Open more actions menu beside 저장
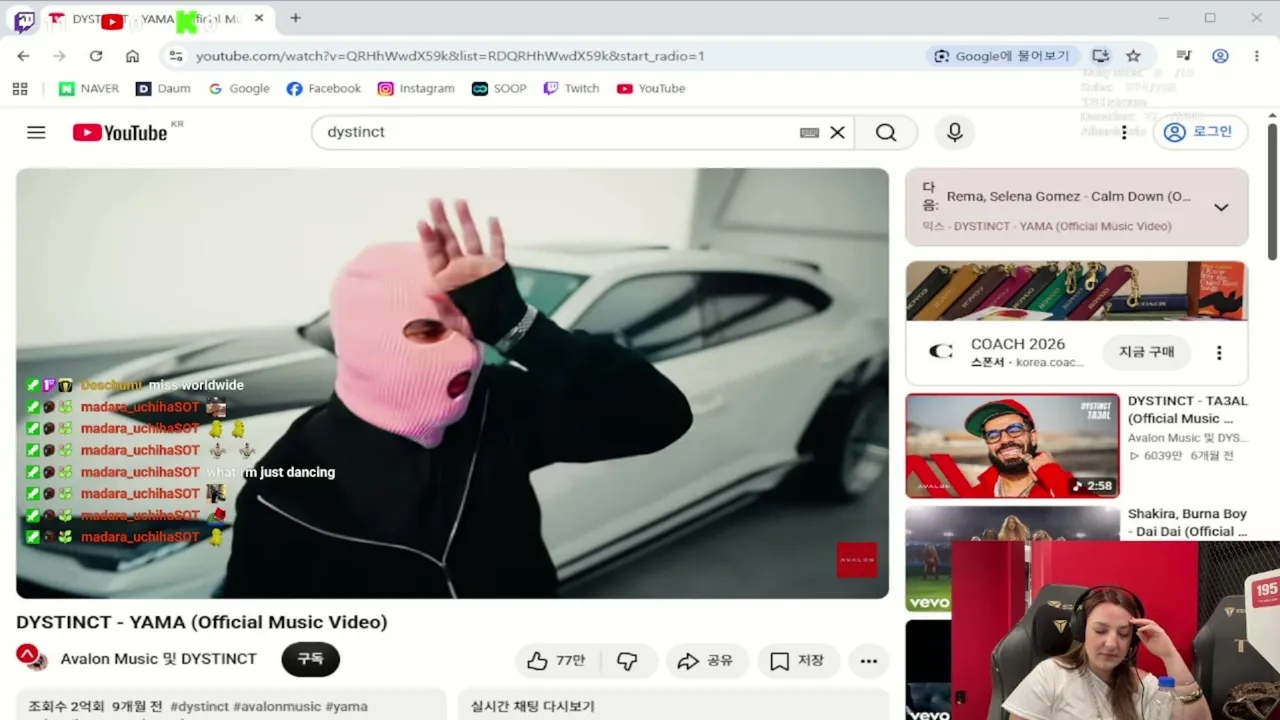 point(869,660)
